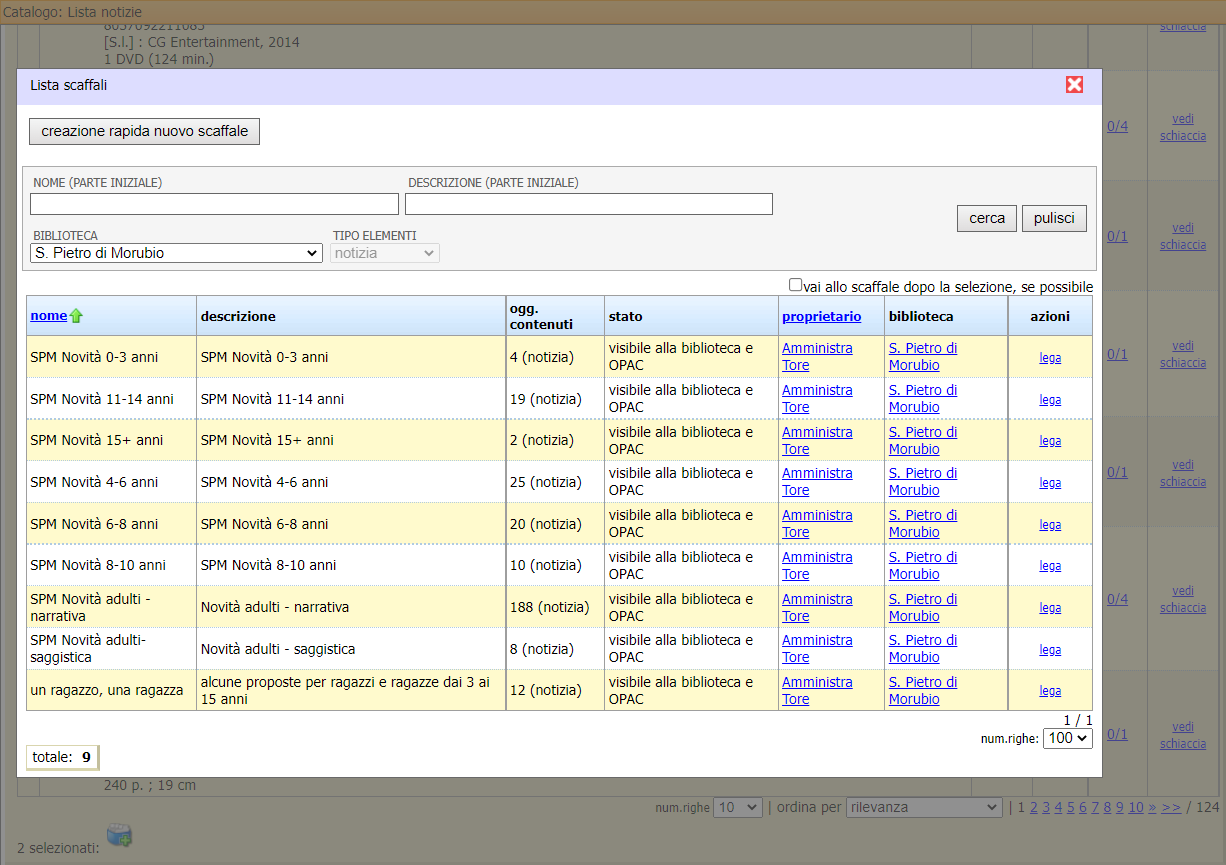Screen dimensions: 1226x865
Task: Click 'creazione rapida nuovo scaffale' button
Action: pyautogui.click(x=145, y=131)
